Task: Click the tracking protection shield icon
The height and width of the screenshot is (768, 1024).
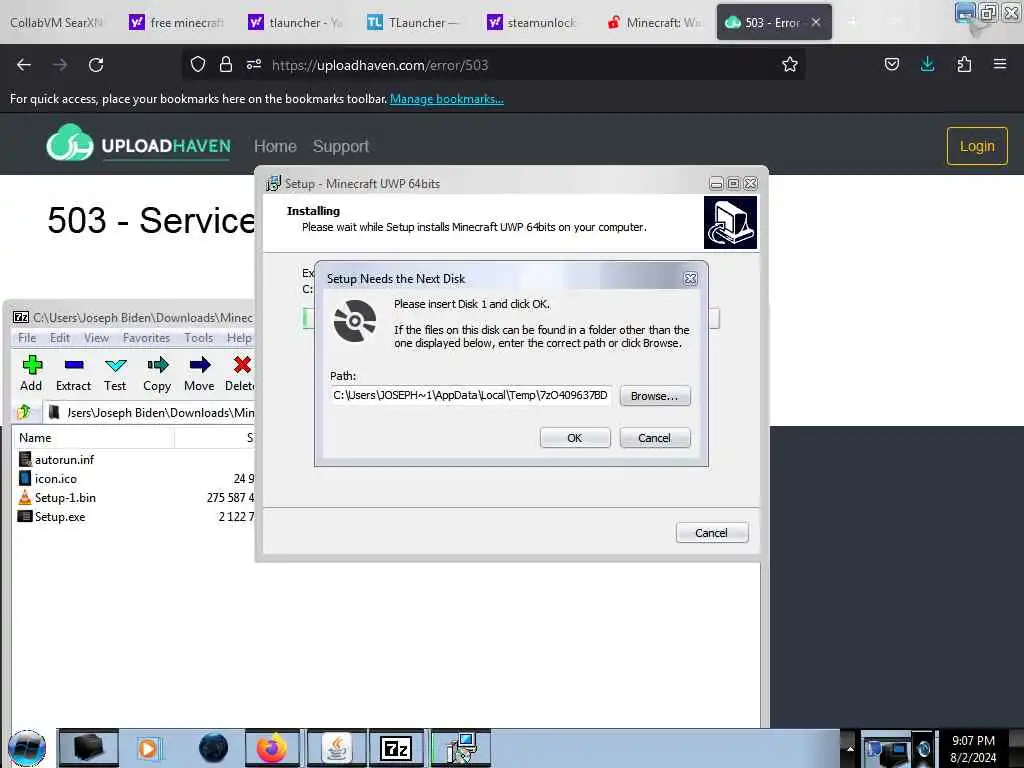Action: [198, 64]
